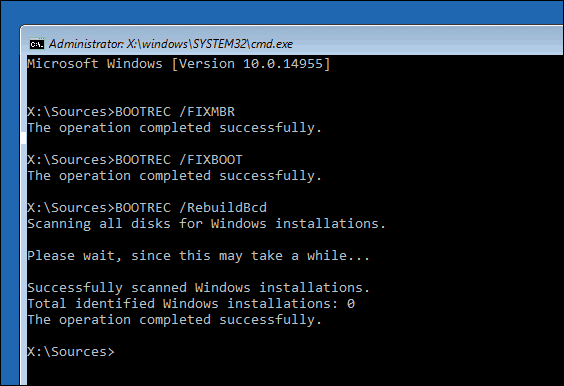Click the first 'operation completed successfully' message
Image resolution: width=564 pixels, height=386 pixels.
coord(174,128)
